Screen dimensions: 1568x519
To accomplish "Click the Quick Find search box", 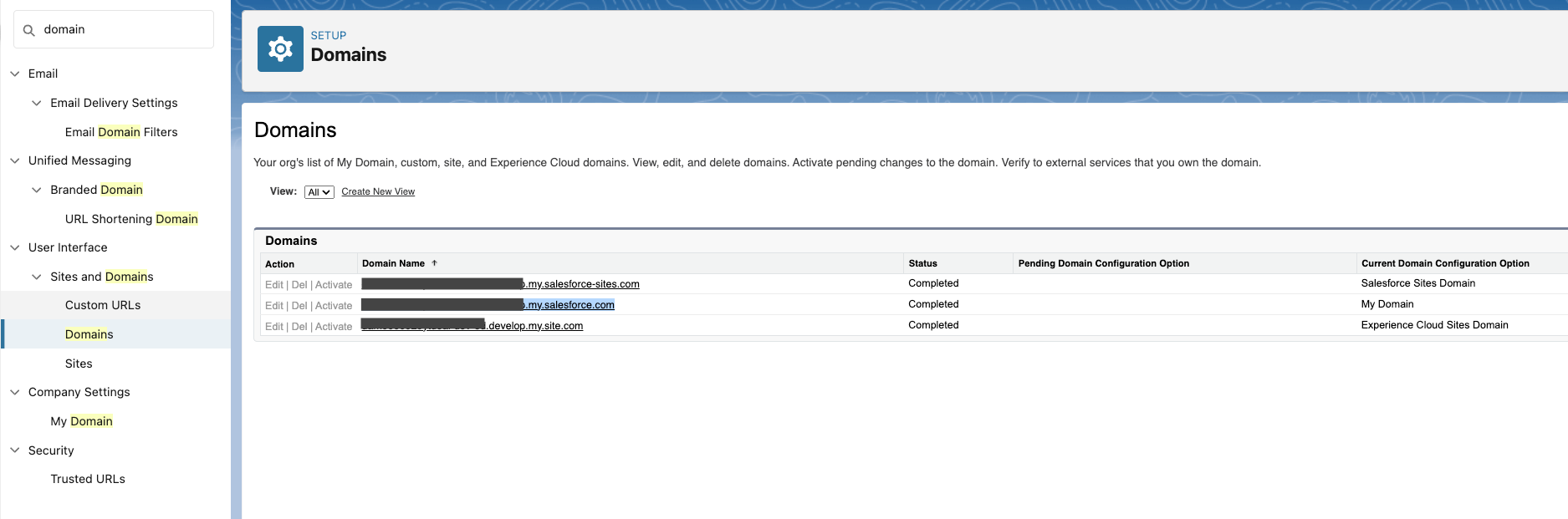I will [x=121, y=30].
